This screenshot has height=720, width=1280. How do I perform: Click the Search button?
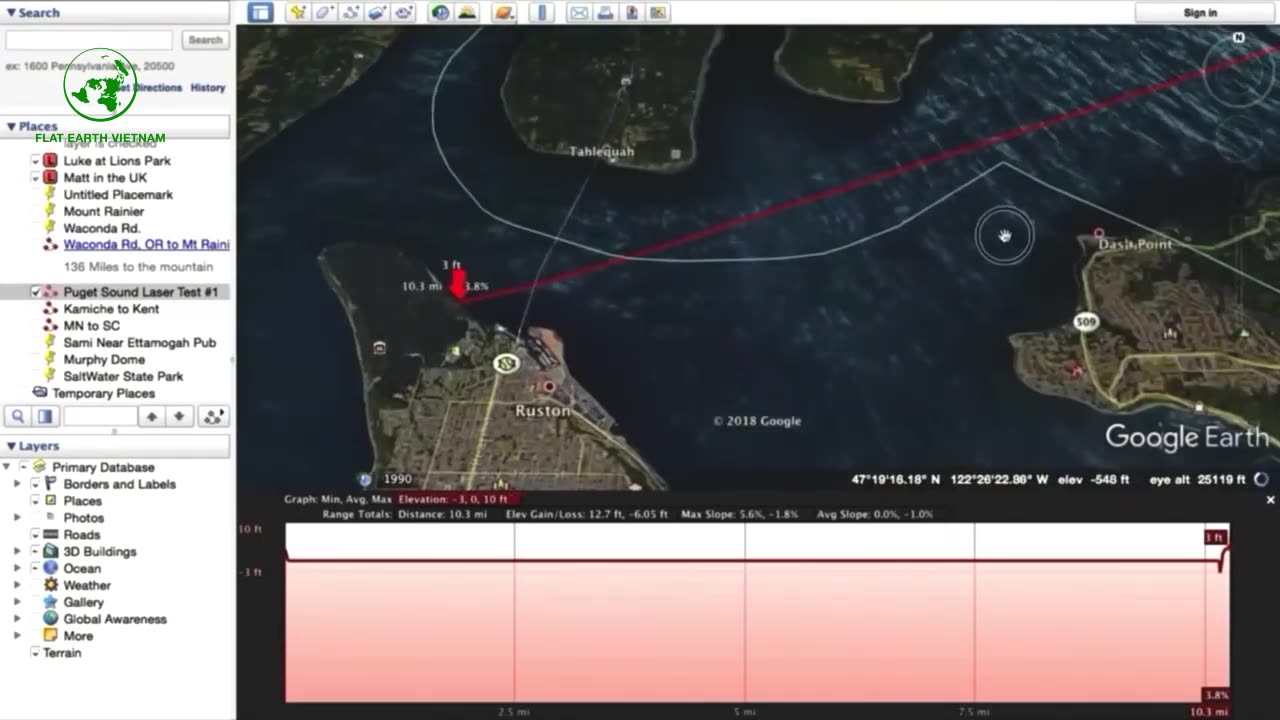(205, 40)
